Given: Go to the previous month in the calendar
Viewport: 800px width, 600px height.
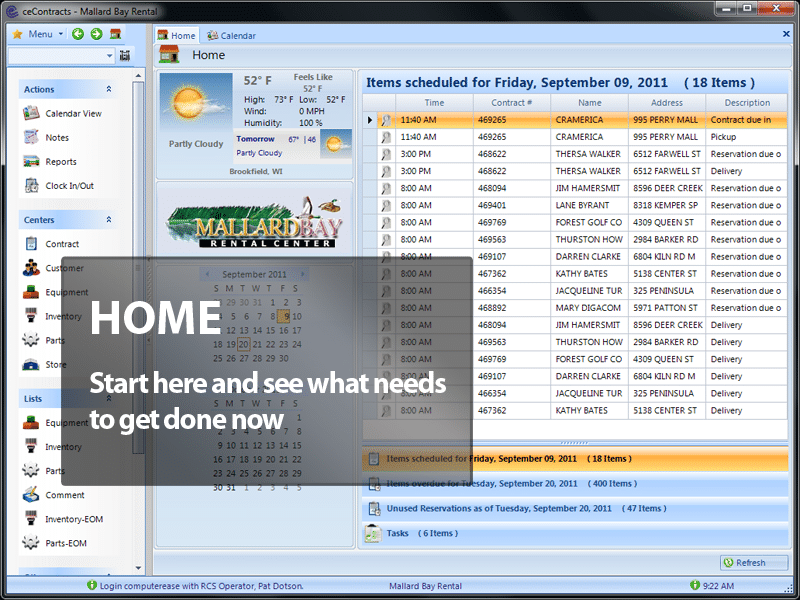Looking at the screenshot, I should 207,274.
